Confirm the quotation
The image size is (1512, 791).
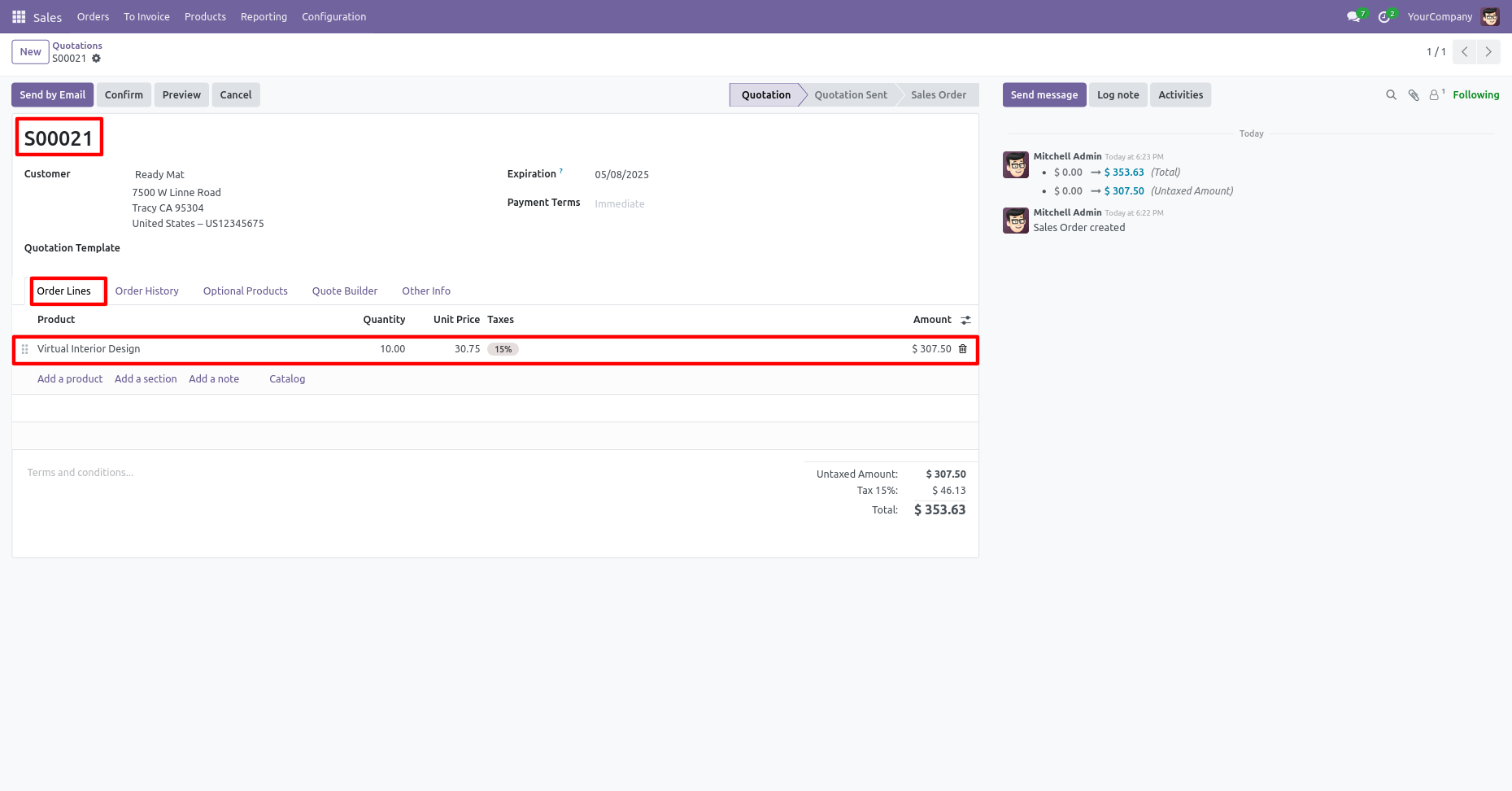124,95
